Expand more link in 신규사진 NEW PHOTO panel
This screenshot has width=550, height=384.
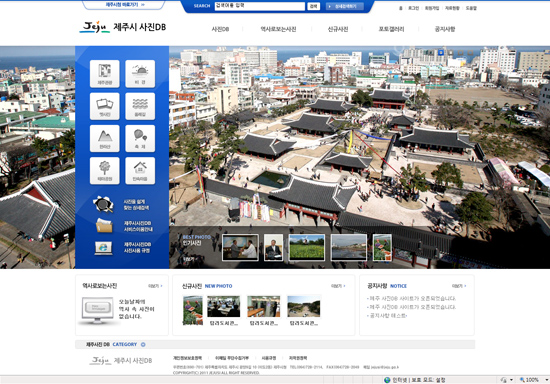click(338, 286)
